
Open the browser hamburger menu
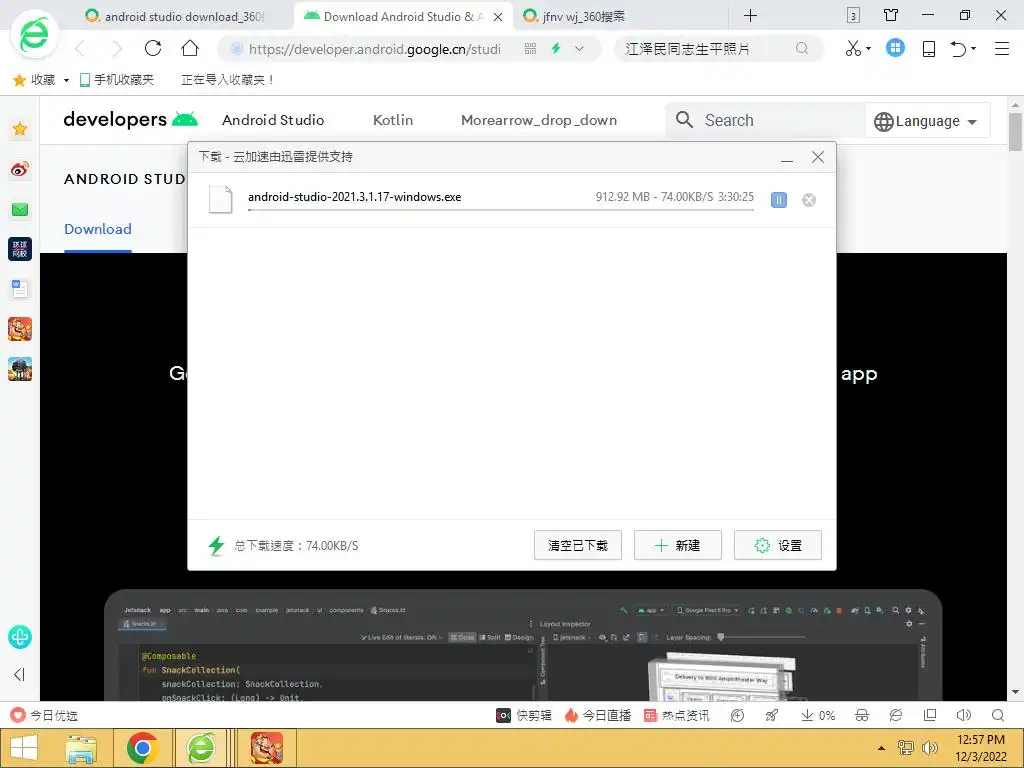click(x=1002, y=48)
